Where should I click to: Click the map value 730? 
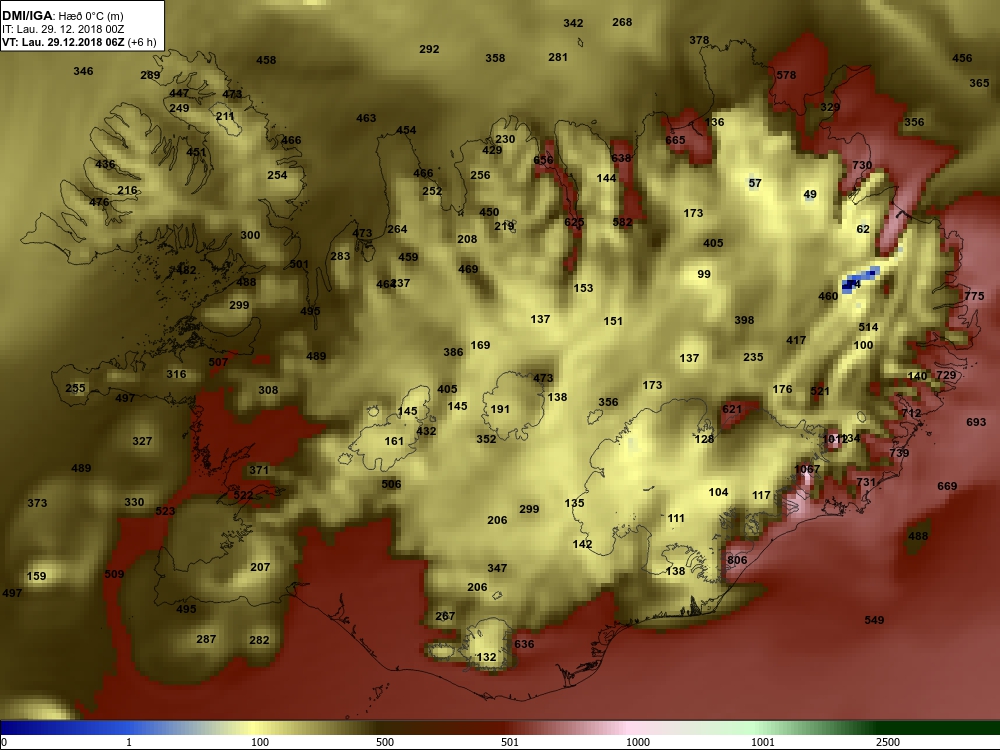pyautogui.click(x=862, y=165)
